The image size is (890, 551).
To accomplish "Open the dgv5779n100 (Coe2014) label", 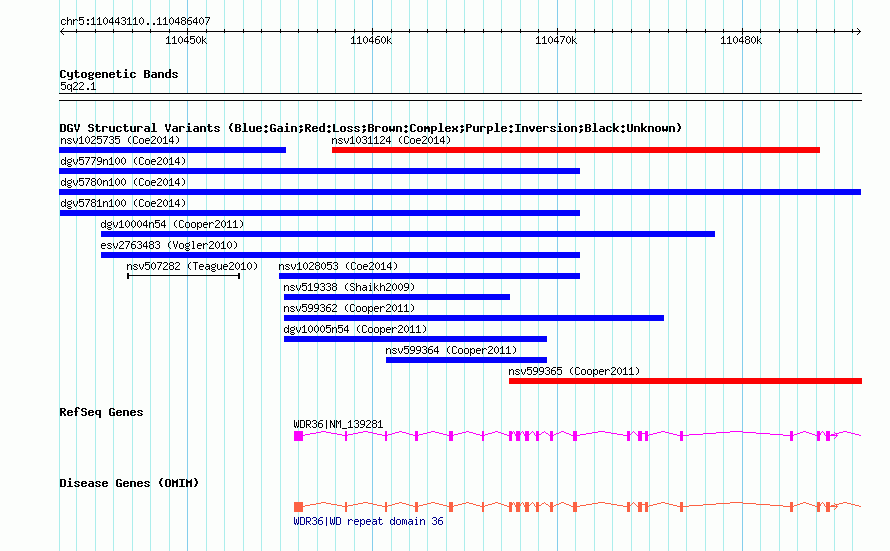I will pyautogui.click(x=123, y=161).
